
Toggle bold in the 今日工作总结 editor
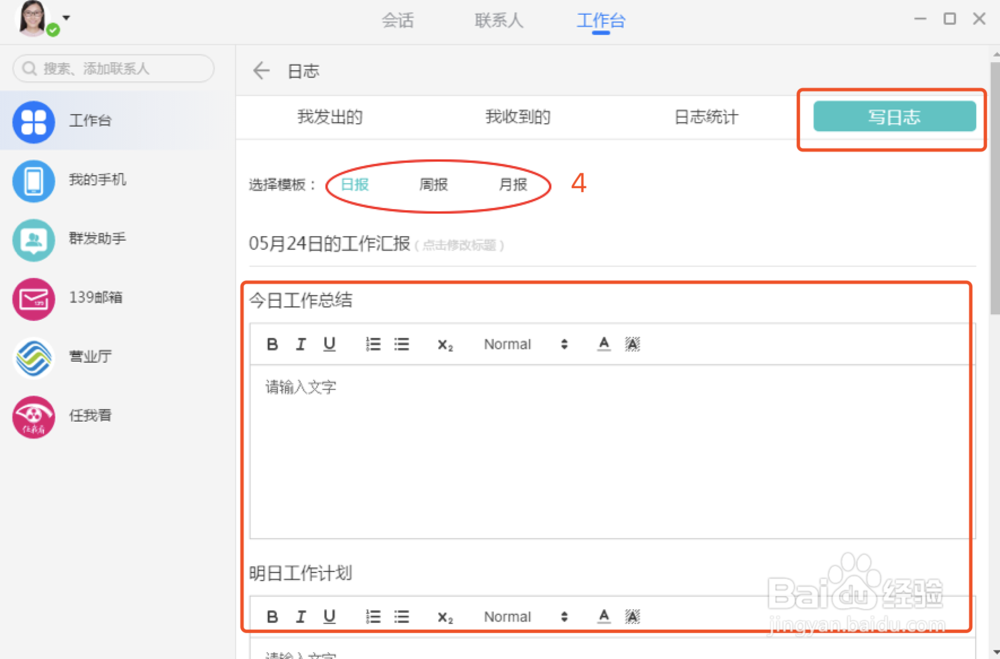(x=271, y=344)
